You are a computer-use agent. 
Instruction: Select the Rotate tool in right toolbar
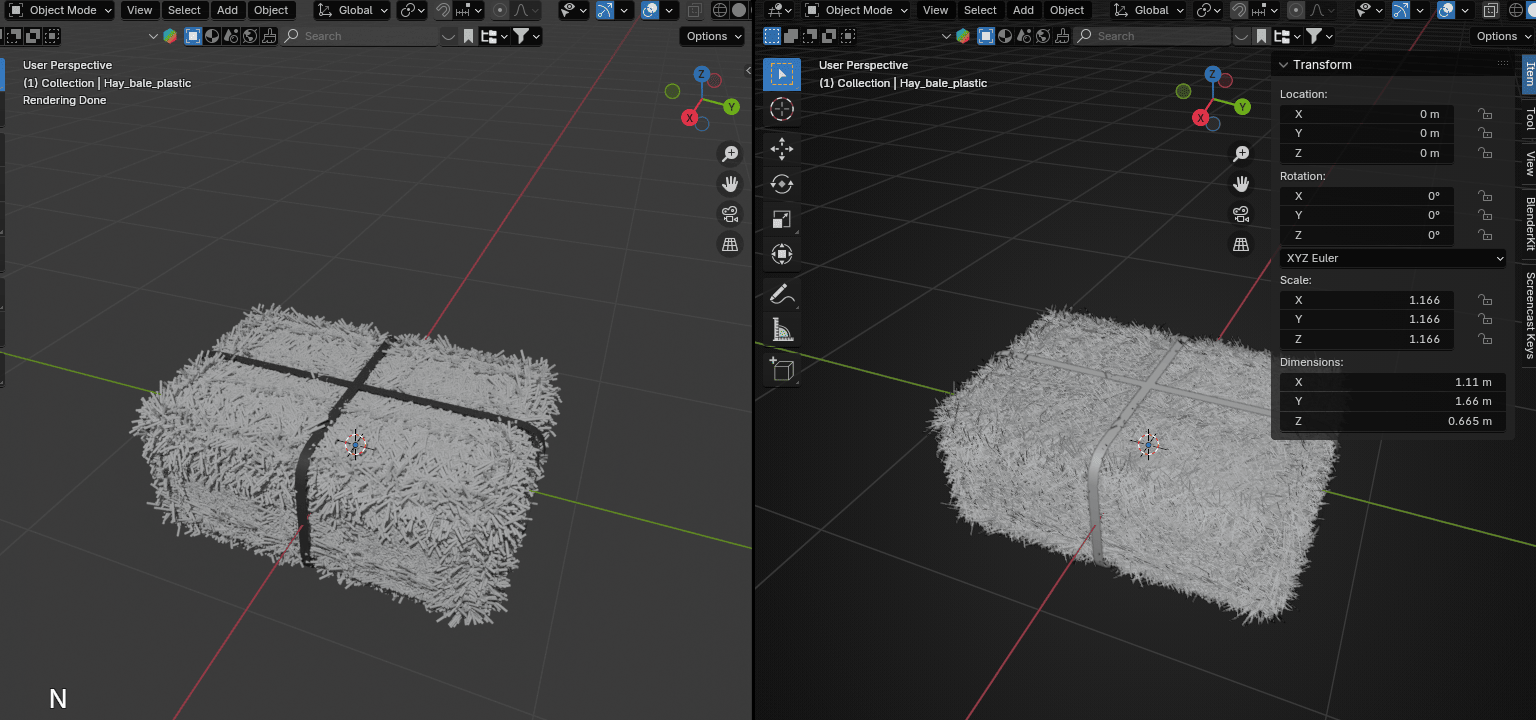pyautogui.click(x=782, y=184)
